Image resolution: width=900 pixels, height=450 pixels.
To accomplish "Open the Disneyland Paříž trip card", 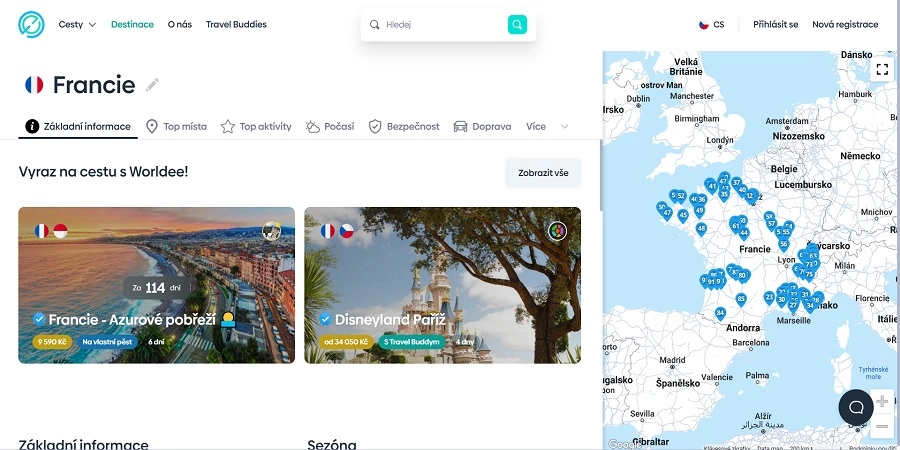I will coord(443,285).
